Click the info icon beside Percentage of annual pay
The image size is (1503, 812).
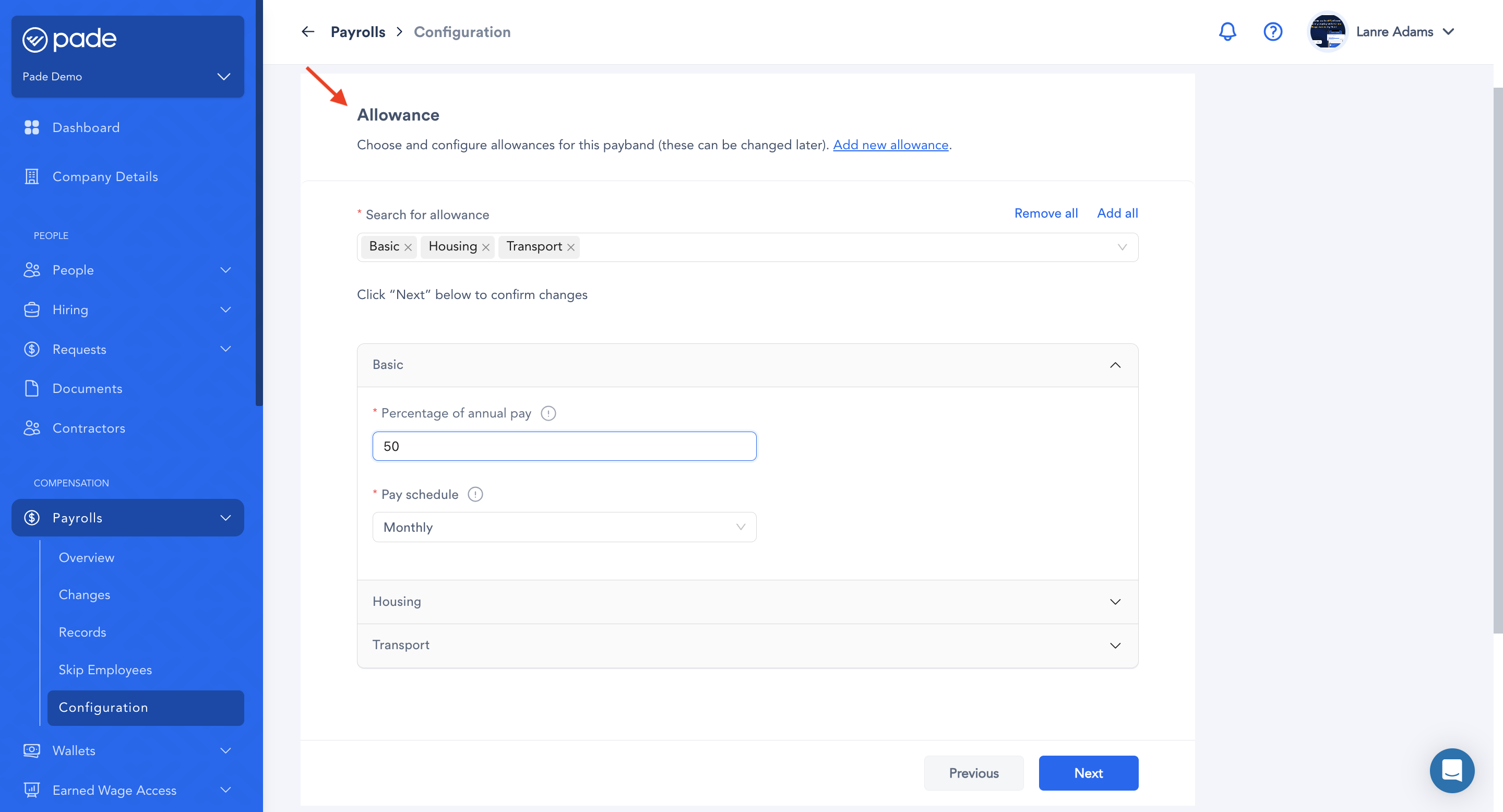[548, 413]
